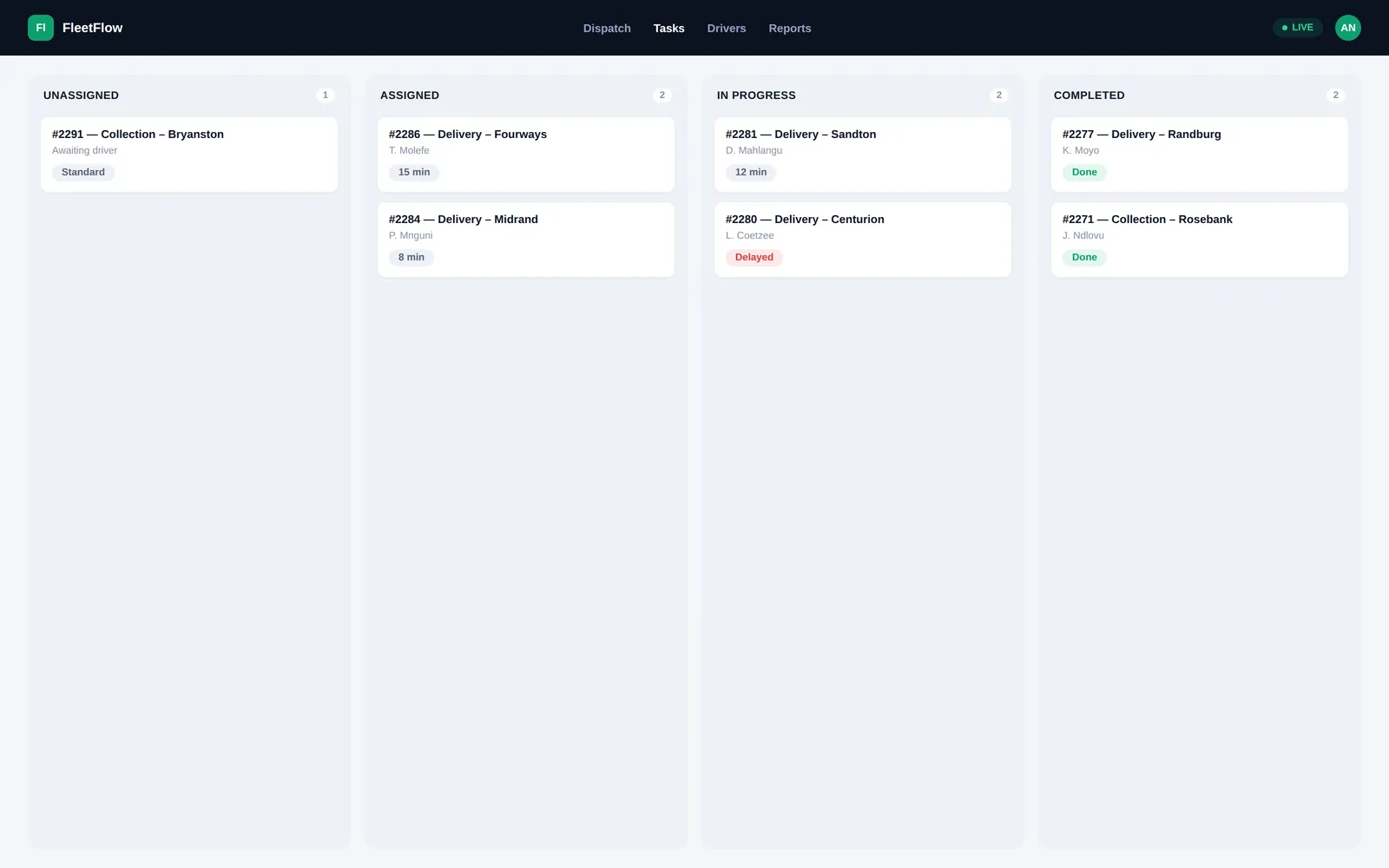Click the Delayed status badge
The height and width of the screenshot is (868, 1389).
coord(754,257)
